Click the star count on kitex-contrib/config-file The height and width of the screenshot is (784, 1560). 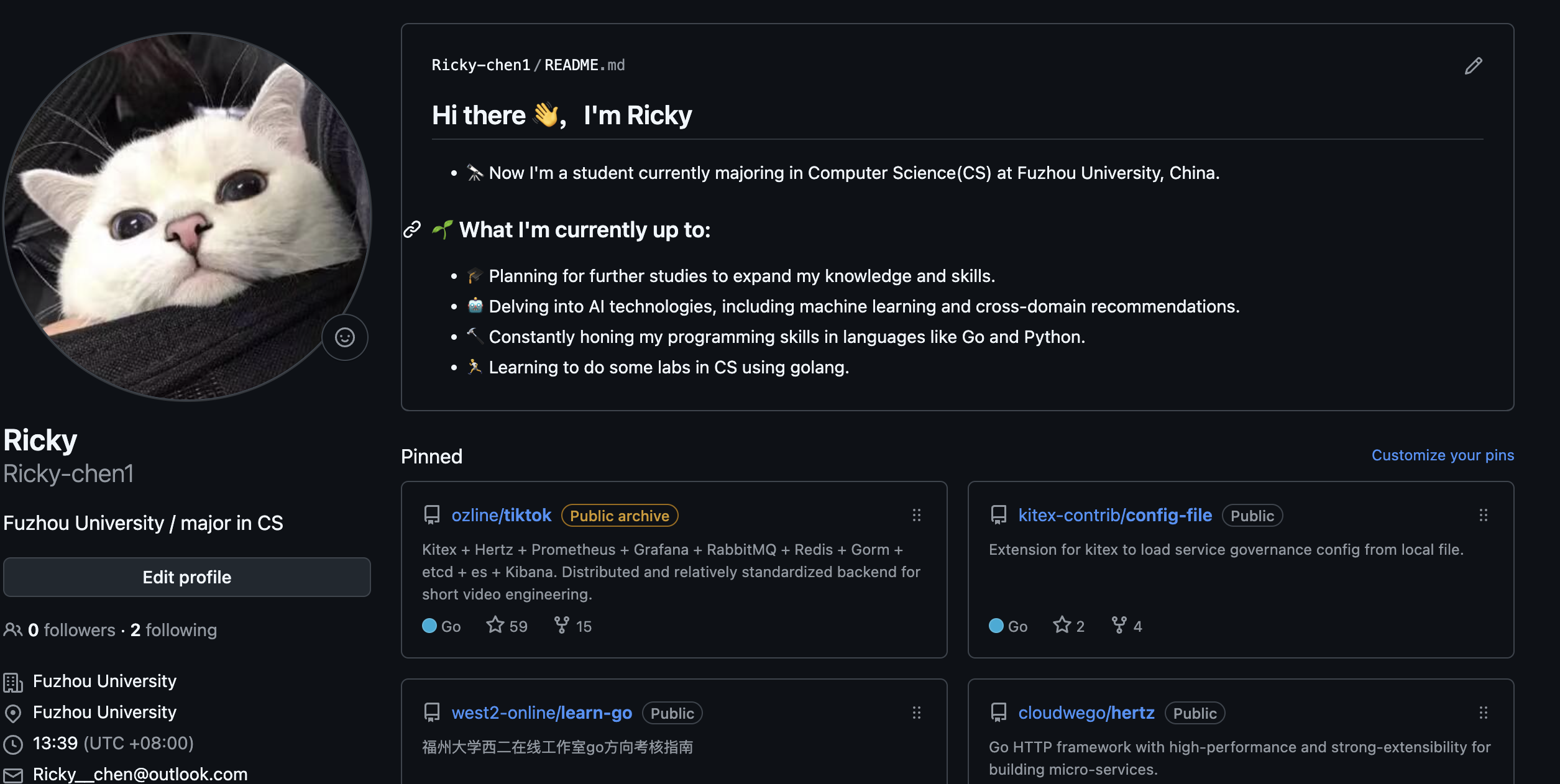coord(1069,626)
